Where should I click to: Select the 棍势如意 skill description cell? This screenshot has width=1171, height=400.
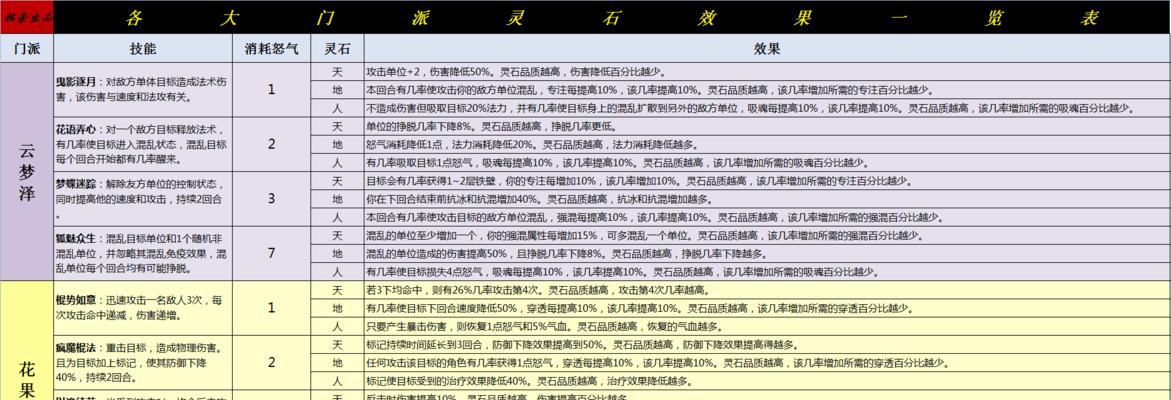coord(143,308)
